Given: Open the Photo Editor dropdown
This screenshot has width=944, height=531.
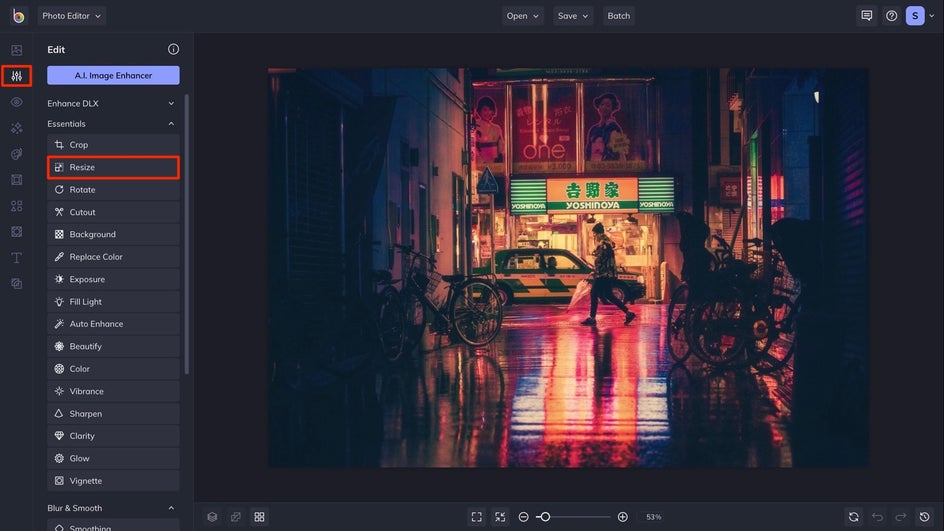Looking at the screenshot, I should click(x=72, y=16).
